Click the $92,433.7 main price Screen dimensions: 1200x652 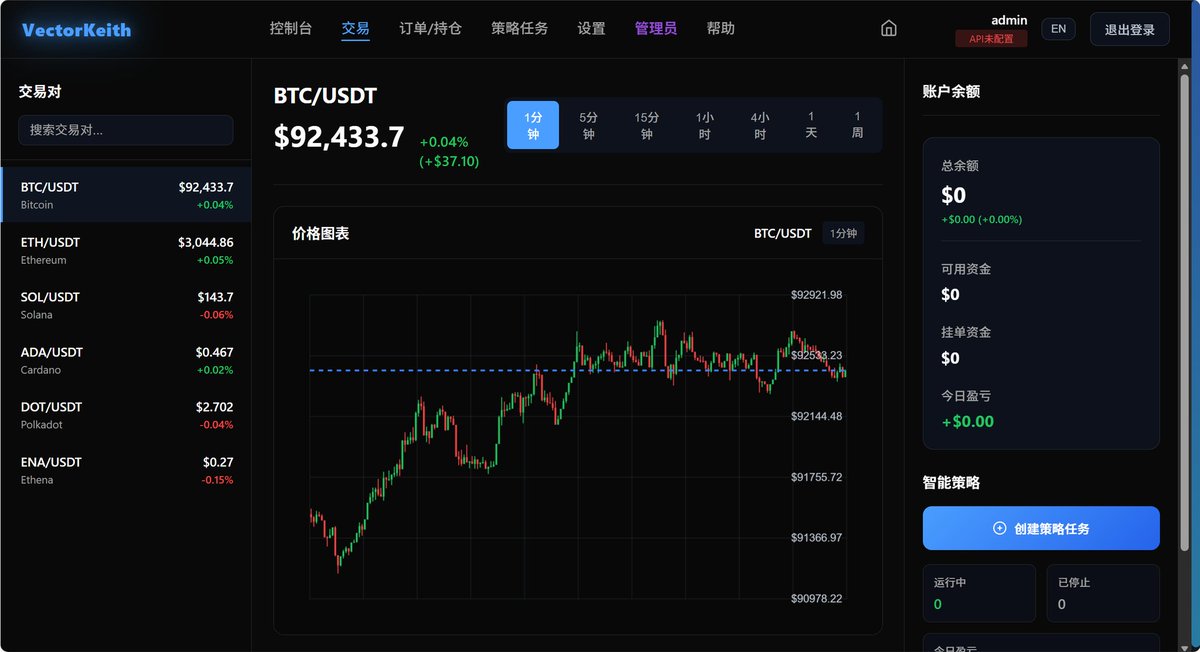click(x=339, y=137)
